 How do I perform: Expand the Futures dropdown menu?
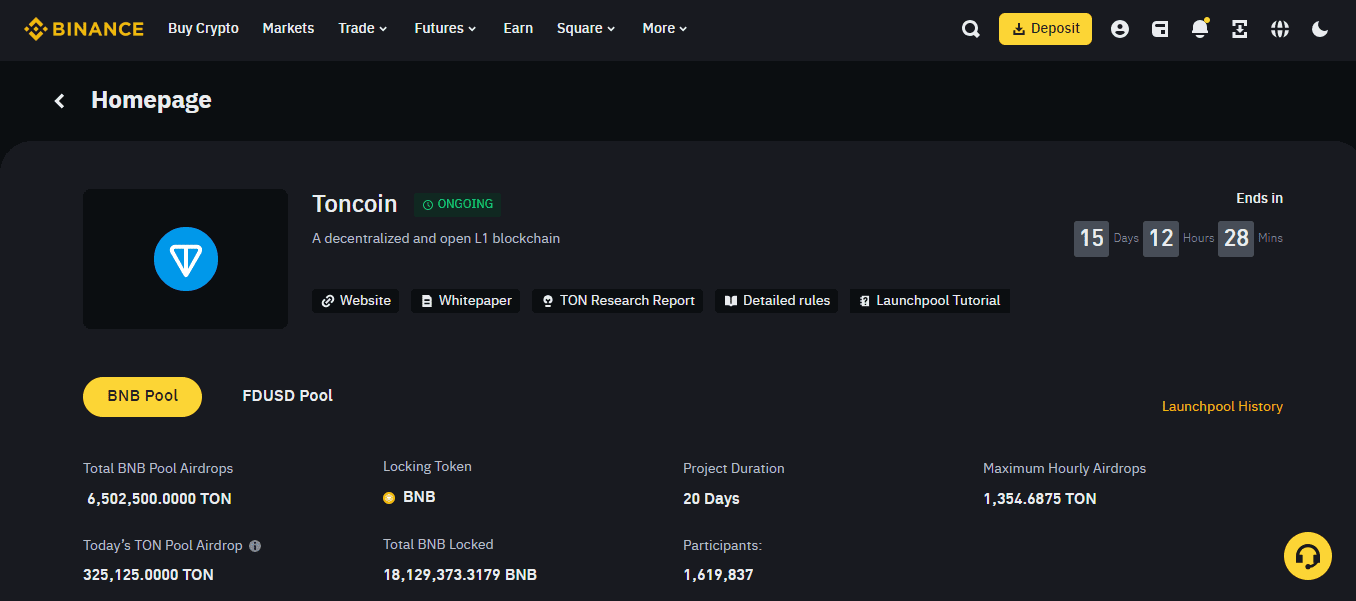coord(445,28)
